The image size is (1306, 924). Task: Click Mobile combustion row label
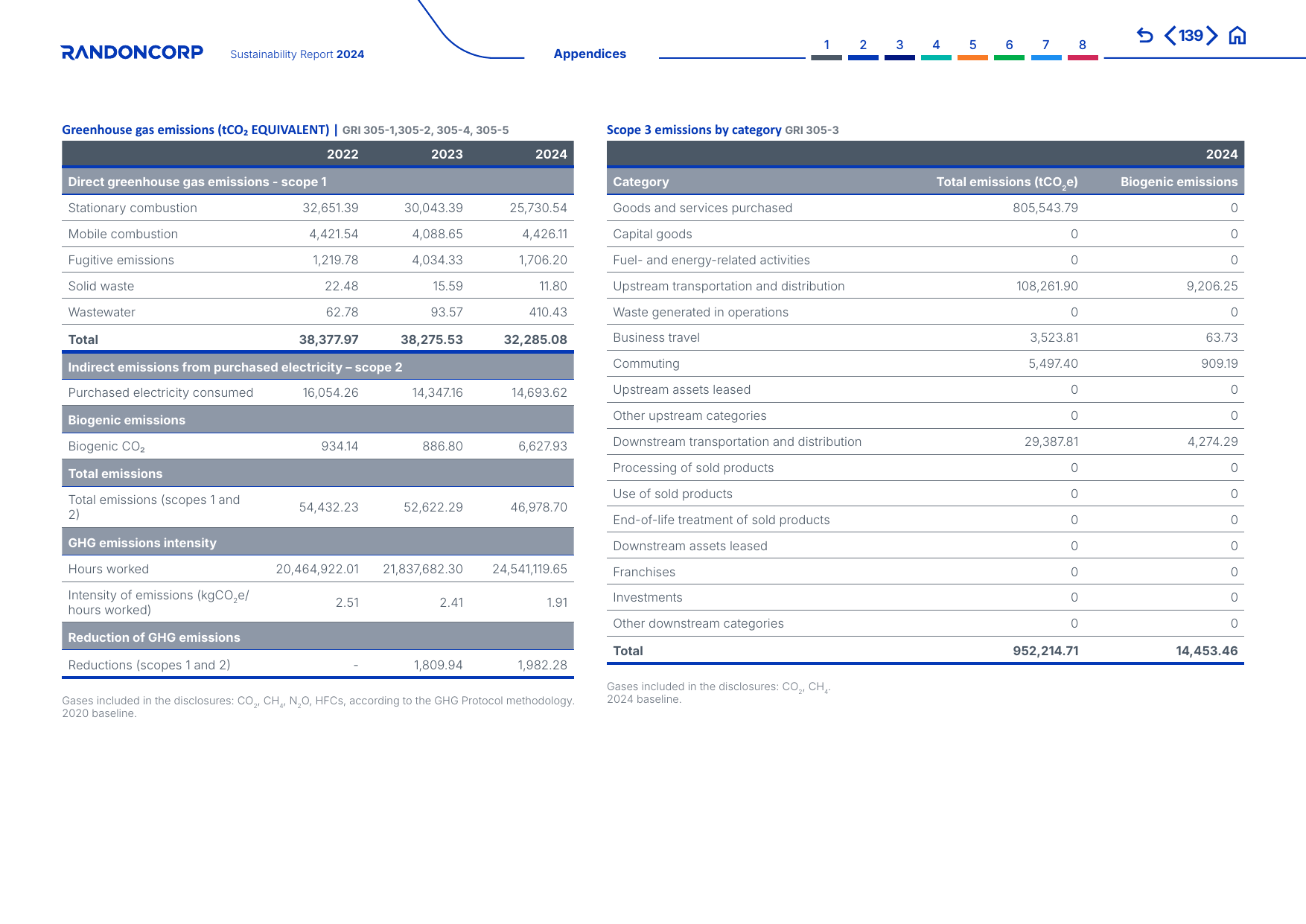(123, 234)
